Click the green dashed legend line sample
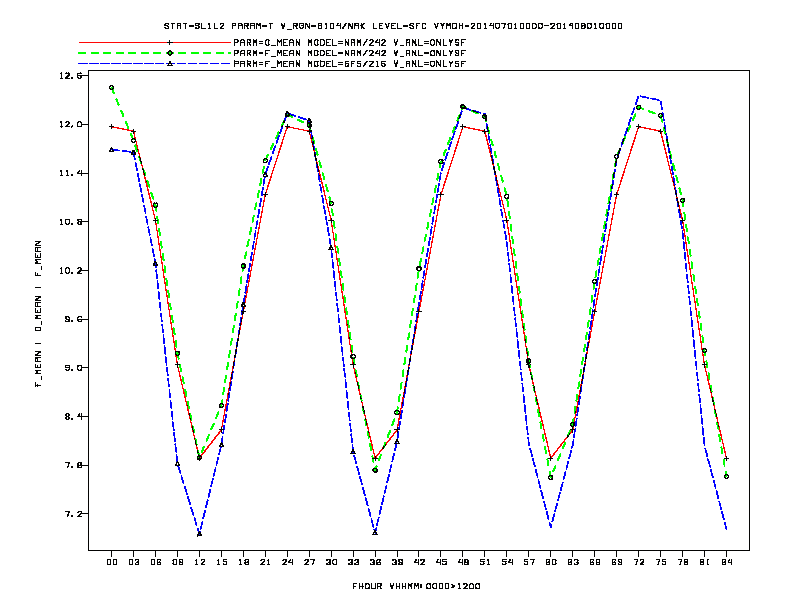The height and width of the screenshot is (612, 792). (x=155, y=53)
